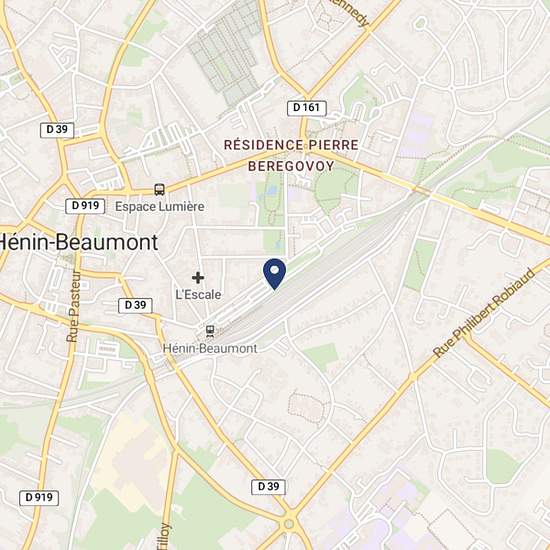Click the Hénin-Beaumont train station icon

tap(210, 331)
